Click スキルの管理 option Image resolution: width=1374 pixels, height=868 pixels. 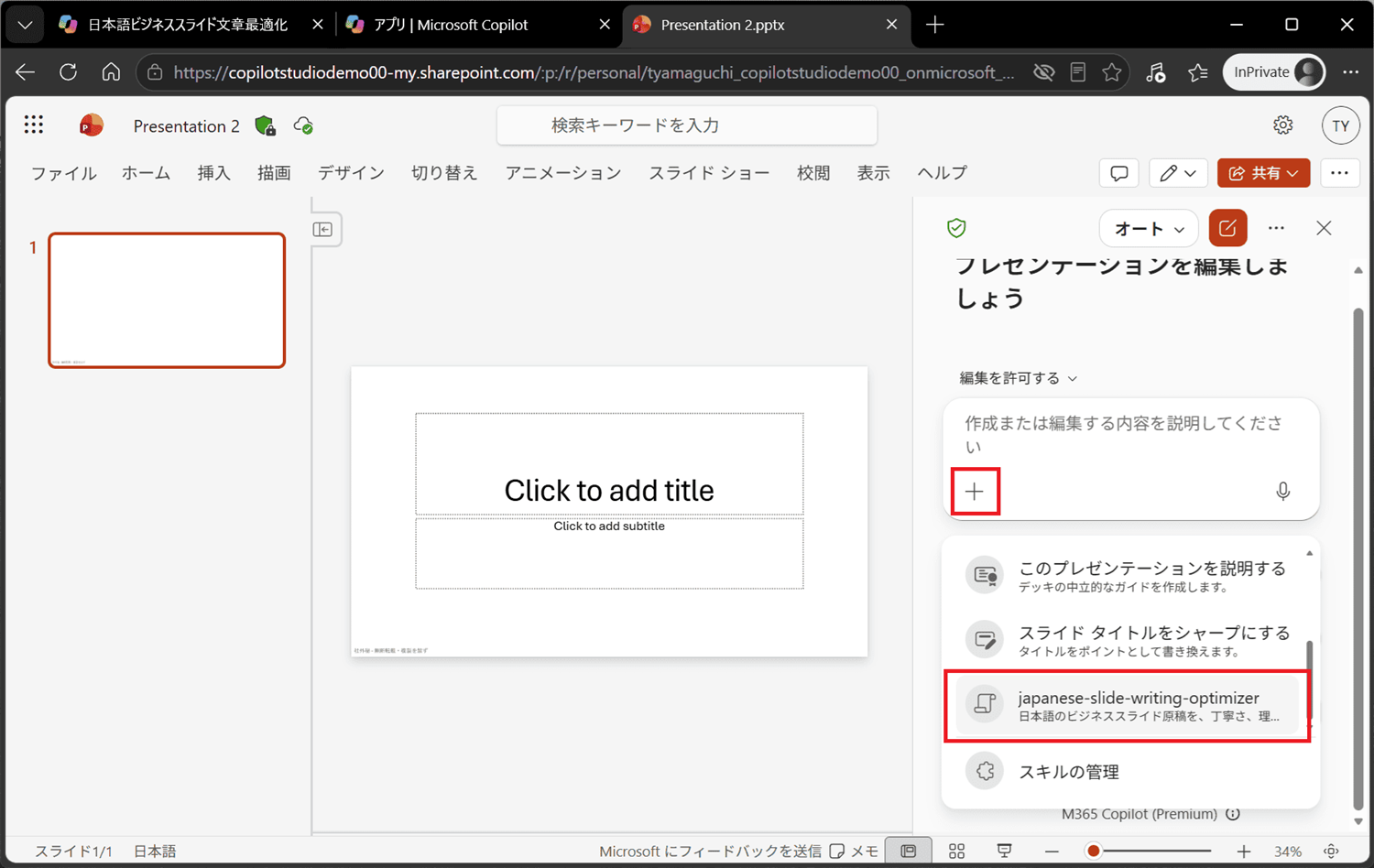click(1069, 772)
